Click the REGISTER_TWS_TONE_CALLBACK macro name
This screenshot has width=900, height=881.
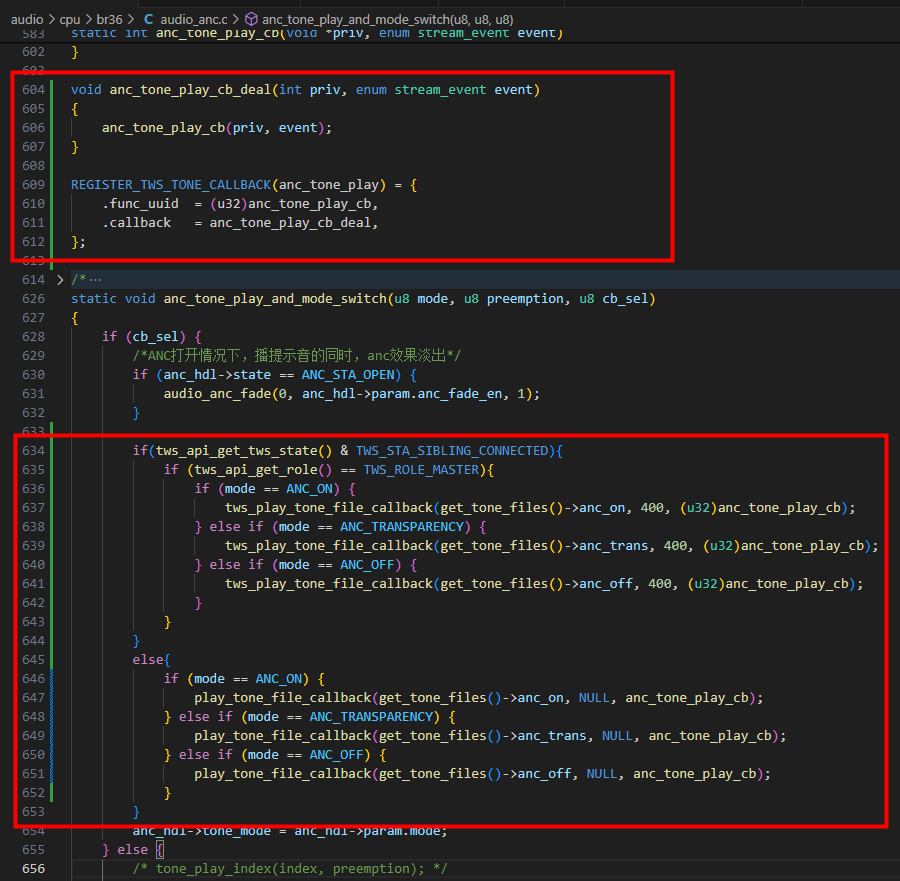click(x=171, y=185)
